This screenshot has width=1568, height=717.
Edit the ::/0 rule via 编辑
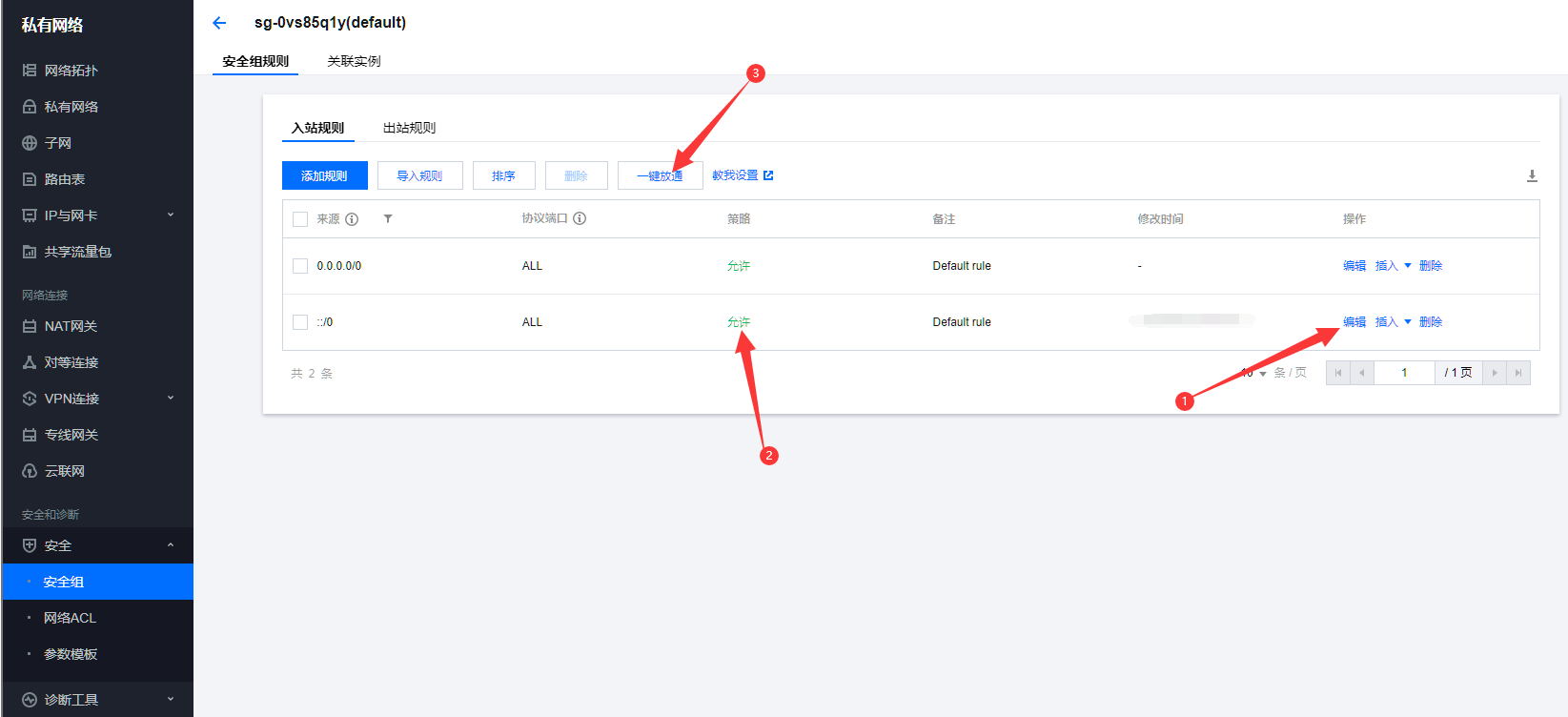coord(1354,322)
